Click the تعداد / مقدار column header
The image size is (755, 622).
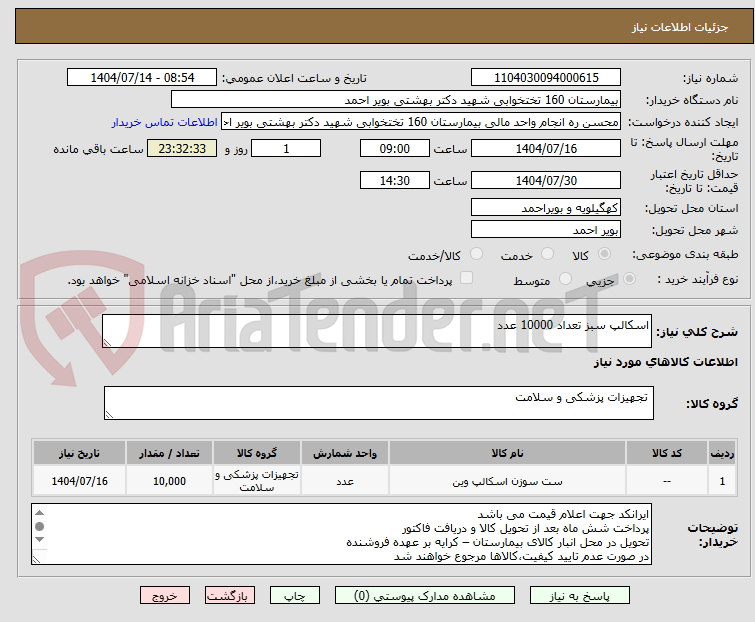(x=169, y=453)
